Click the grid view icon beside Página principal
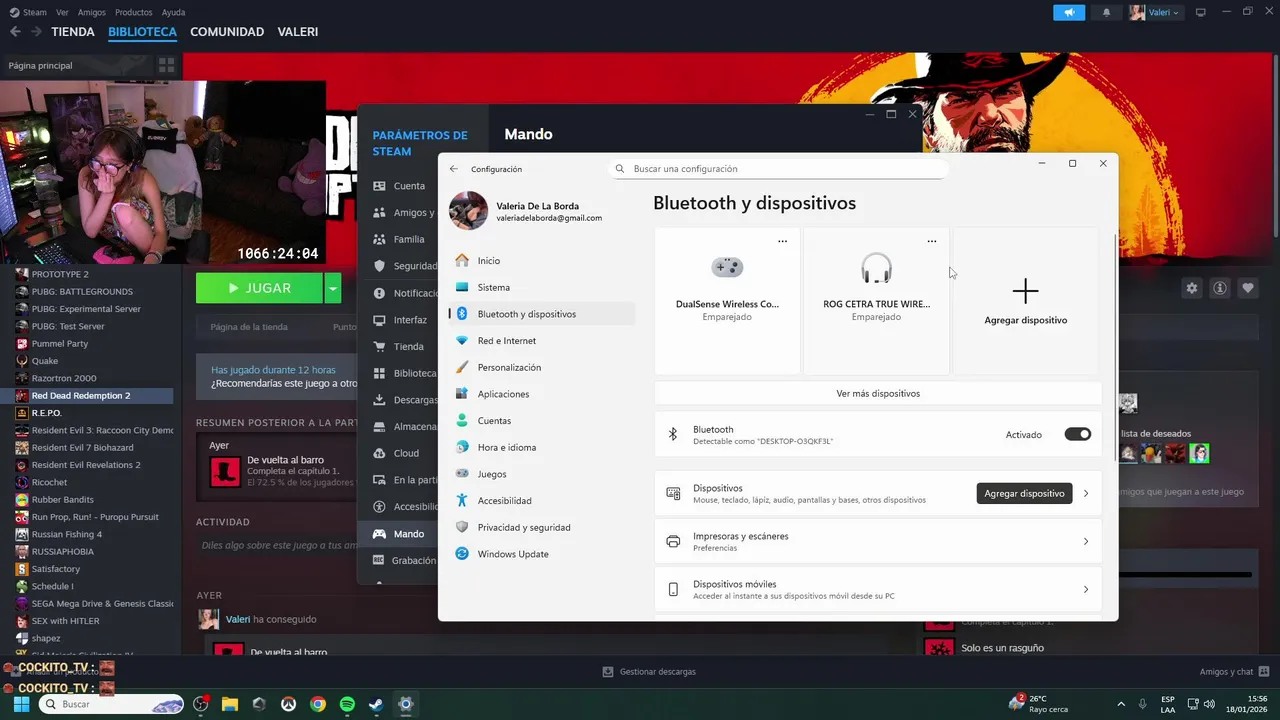This screenshot has width=1280, height=720. (x=166, y=65)
